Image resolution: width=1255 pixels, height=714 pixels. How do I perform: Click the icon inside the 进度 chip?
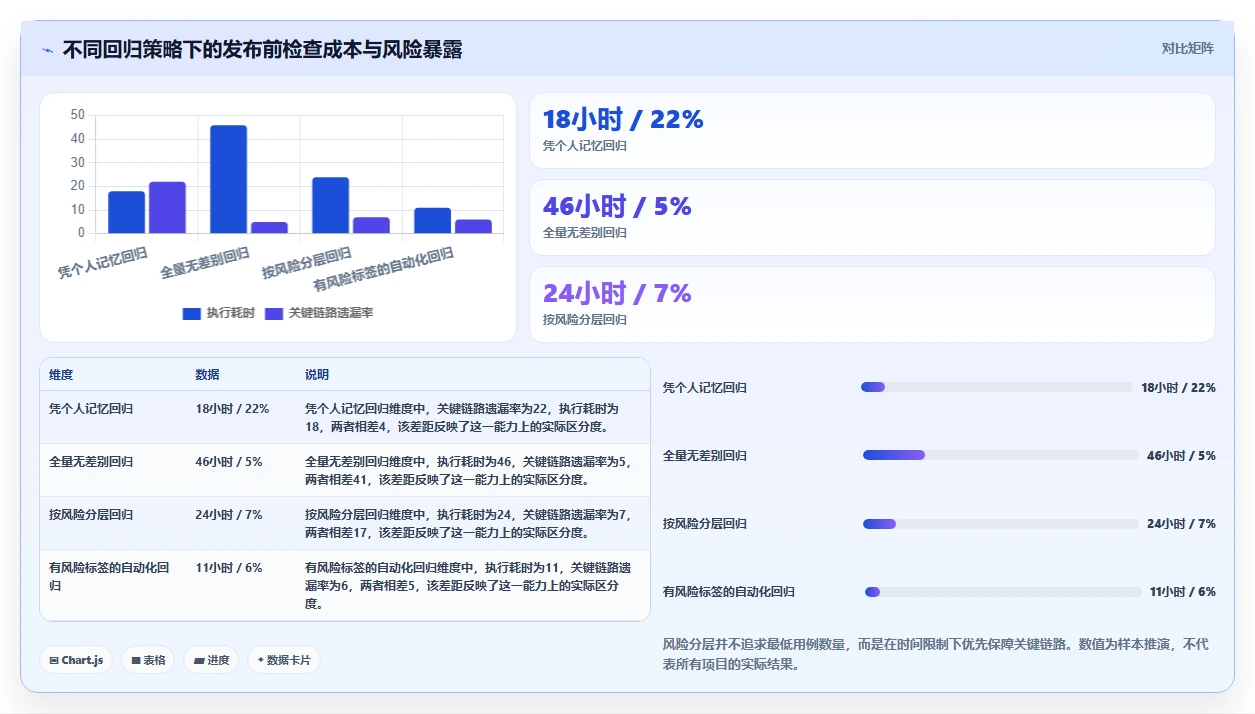coord(199,660)
